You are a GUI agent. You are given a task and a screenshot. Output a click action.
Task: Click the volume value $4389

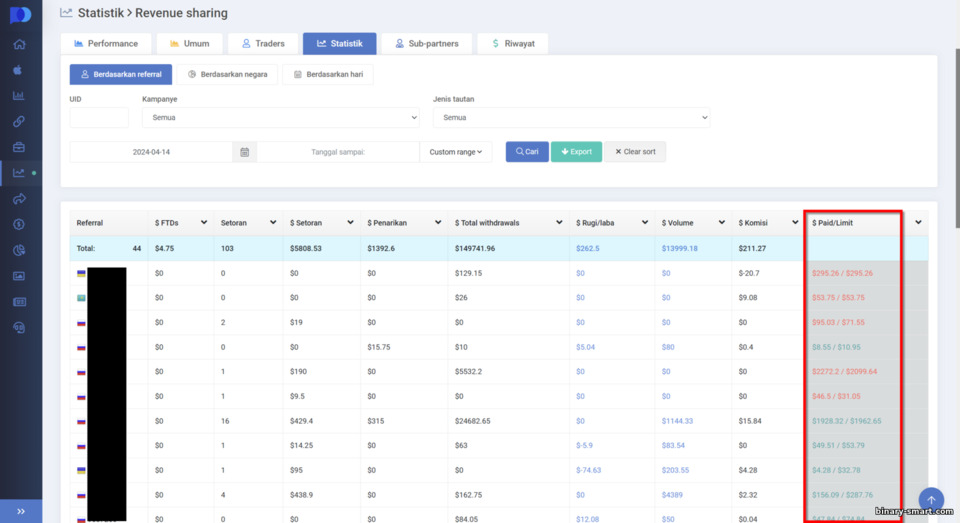point(672,495)
